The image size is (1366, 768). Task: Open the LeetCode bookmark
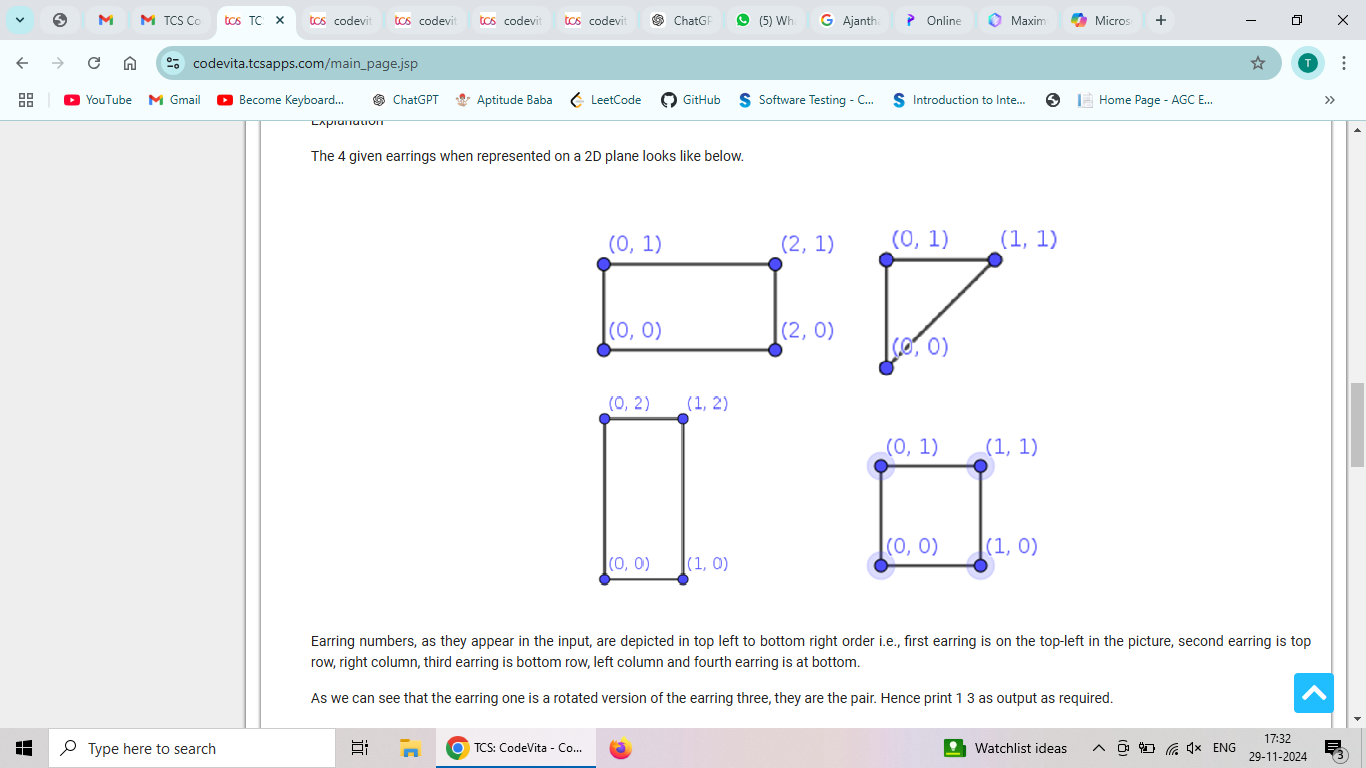point(606,100)
